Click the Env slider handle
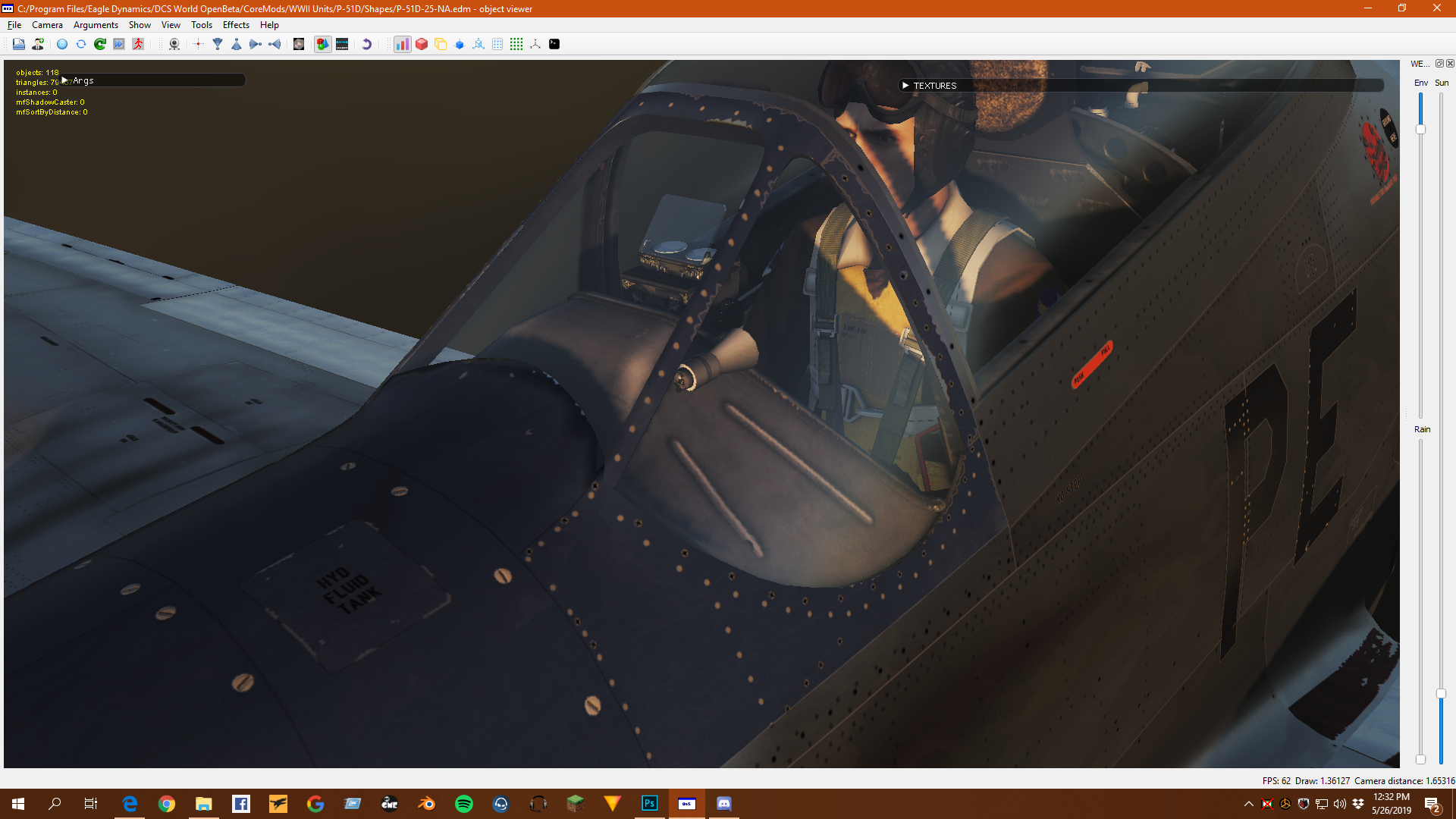Viewport: 1456px width, 819px height. click(1421, 129)
